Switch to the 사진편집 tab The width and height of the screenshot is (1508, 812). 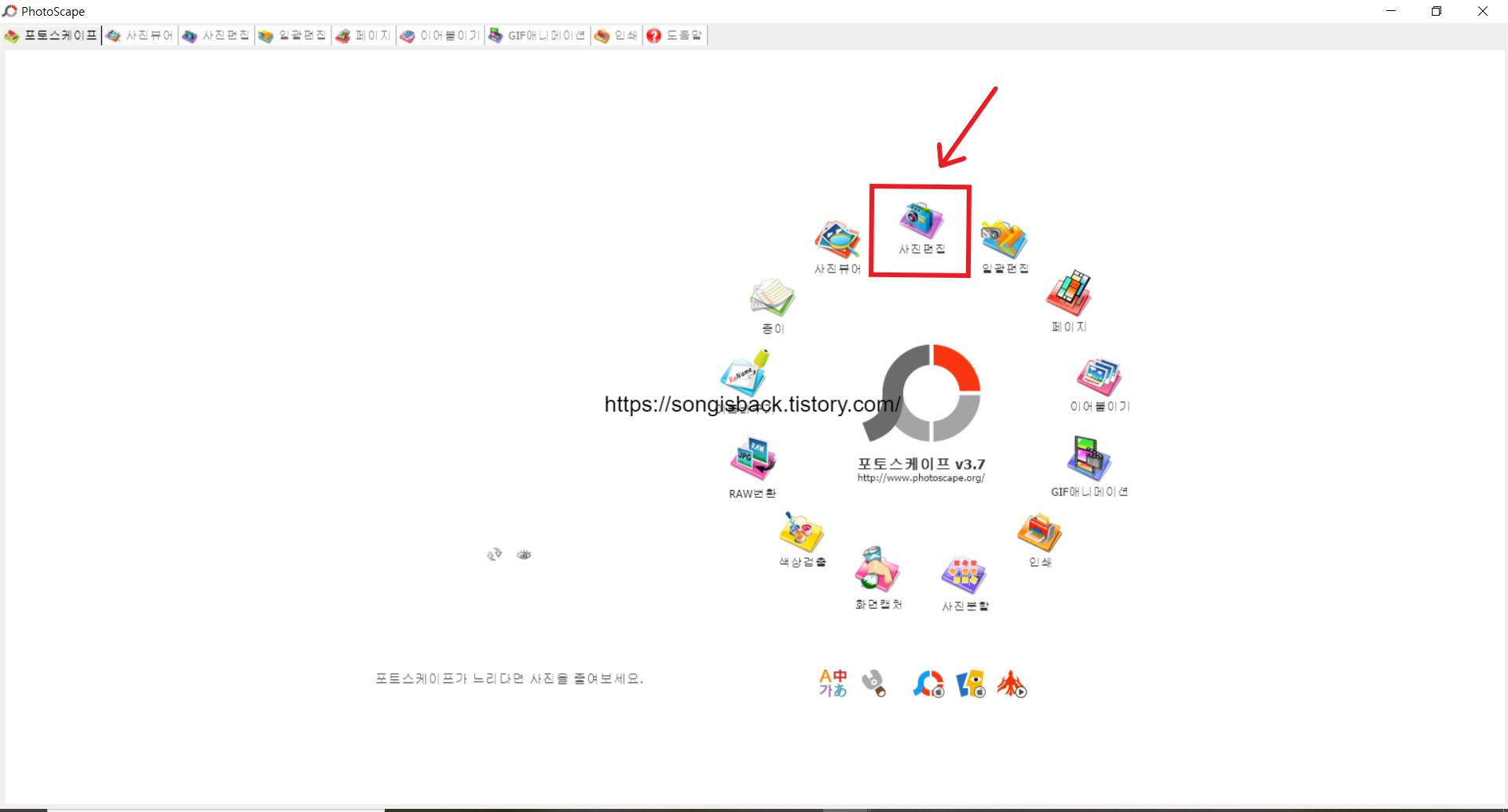(x=216, y=35)
